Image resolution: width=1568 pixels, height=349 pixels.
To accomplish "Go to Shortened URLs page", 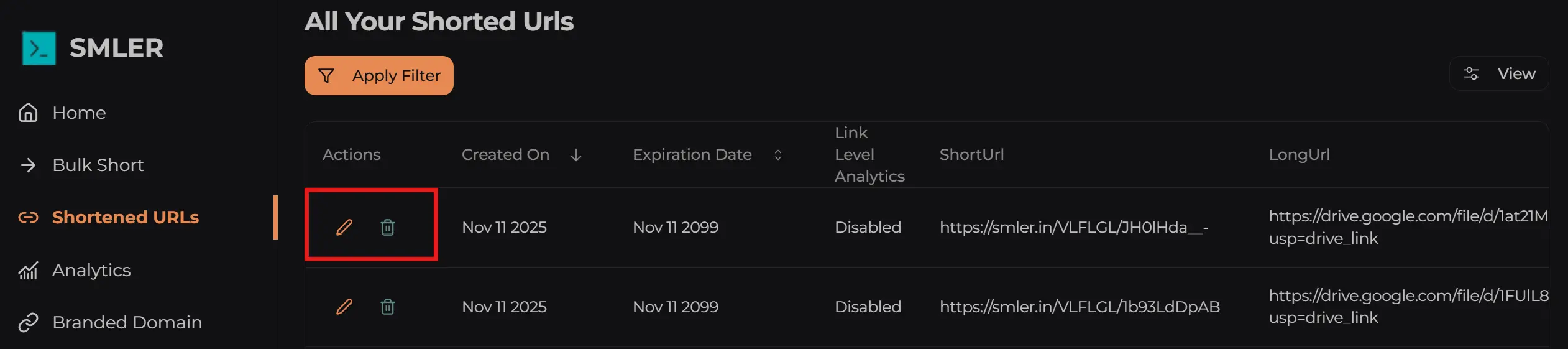I will (x=125, y=217).
